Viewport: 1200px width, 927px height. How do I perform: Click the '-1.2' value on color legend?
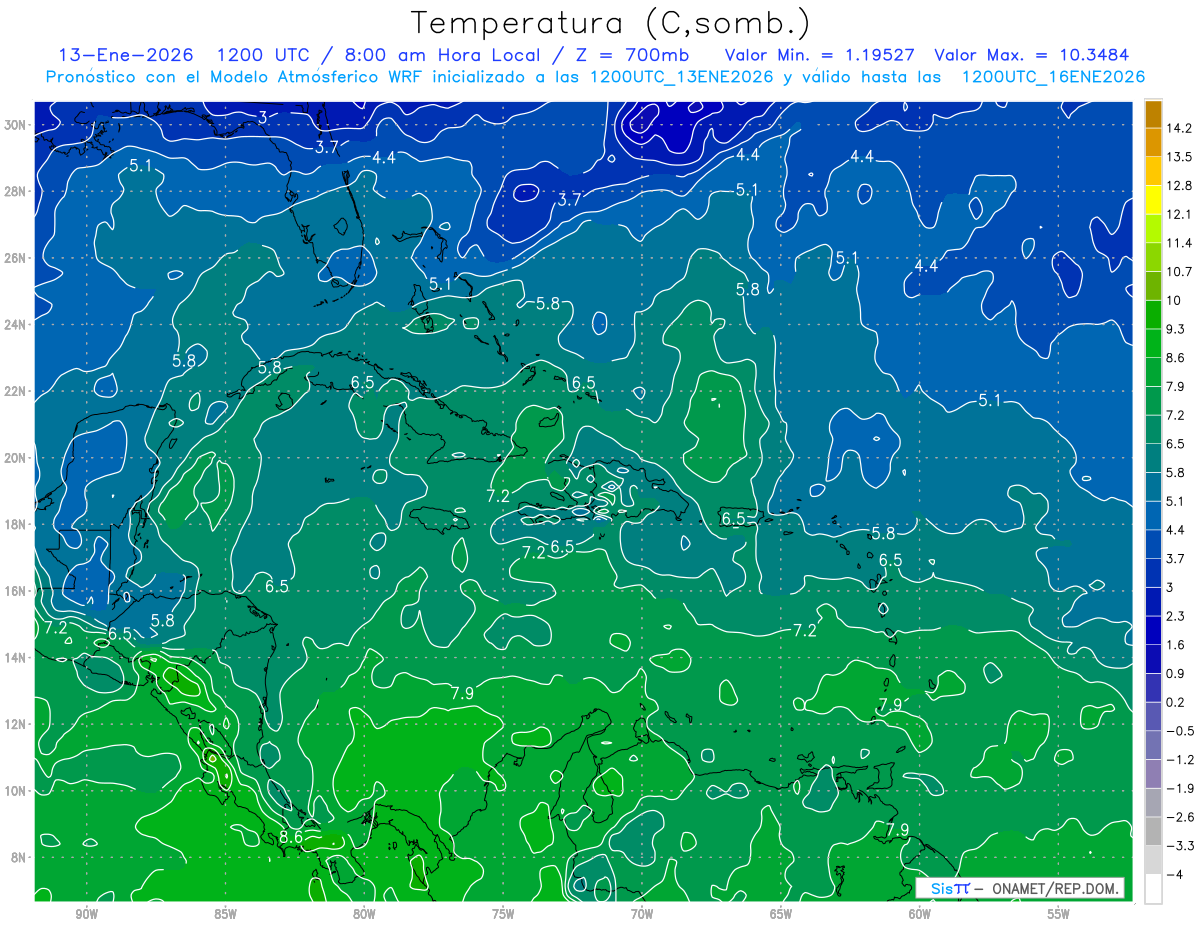pos(1179,760)
